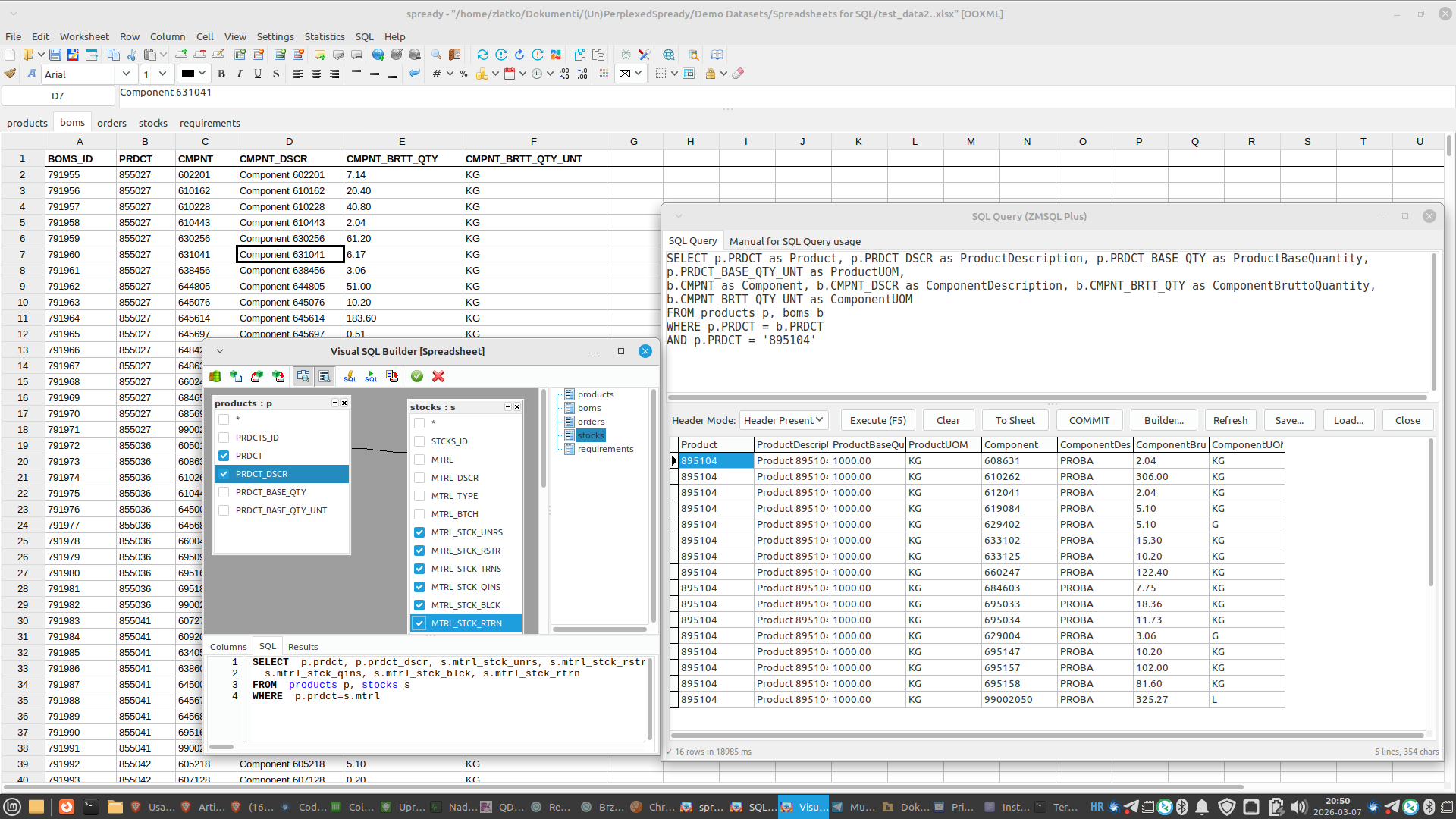The image size is (1456, 819).
Task: Uncheck MTRL_STCK_UNRS in the stocks panel
Action: [420, 532]
